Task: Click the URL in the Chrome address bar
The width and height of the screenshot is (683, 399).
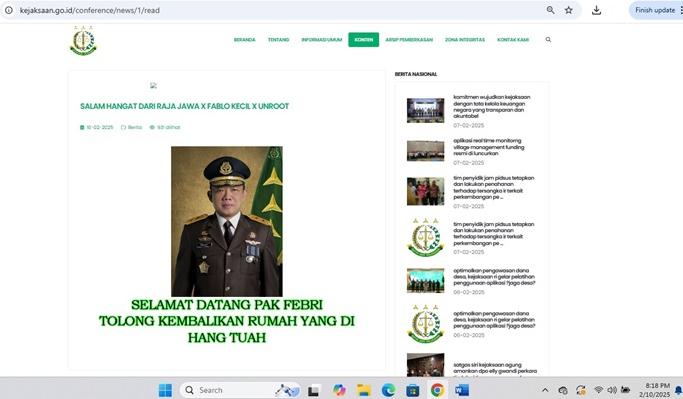Action: pyautogui.click(x=90, y=10)
